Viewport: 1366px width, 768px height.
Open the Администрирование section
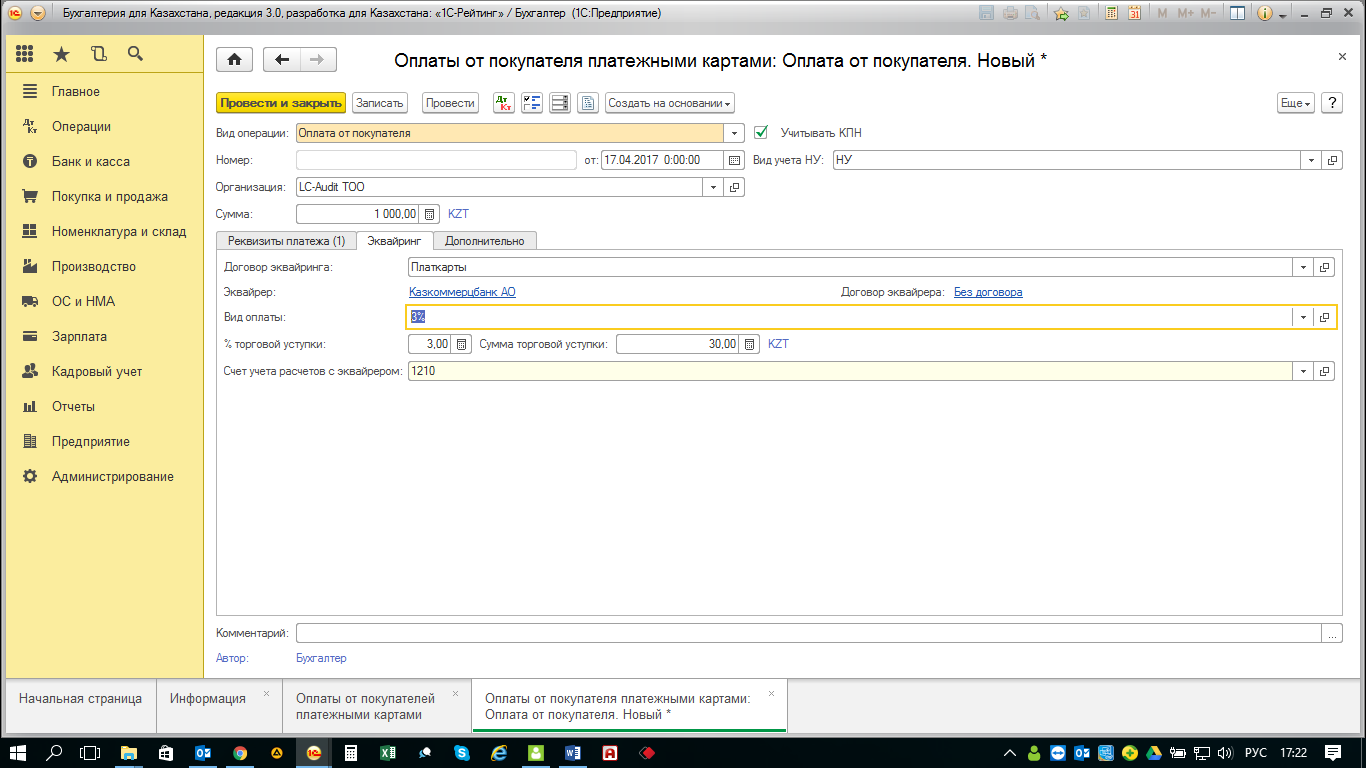pos(113,477)
